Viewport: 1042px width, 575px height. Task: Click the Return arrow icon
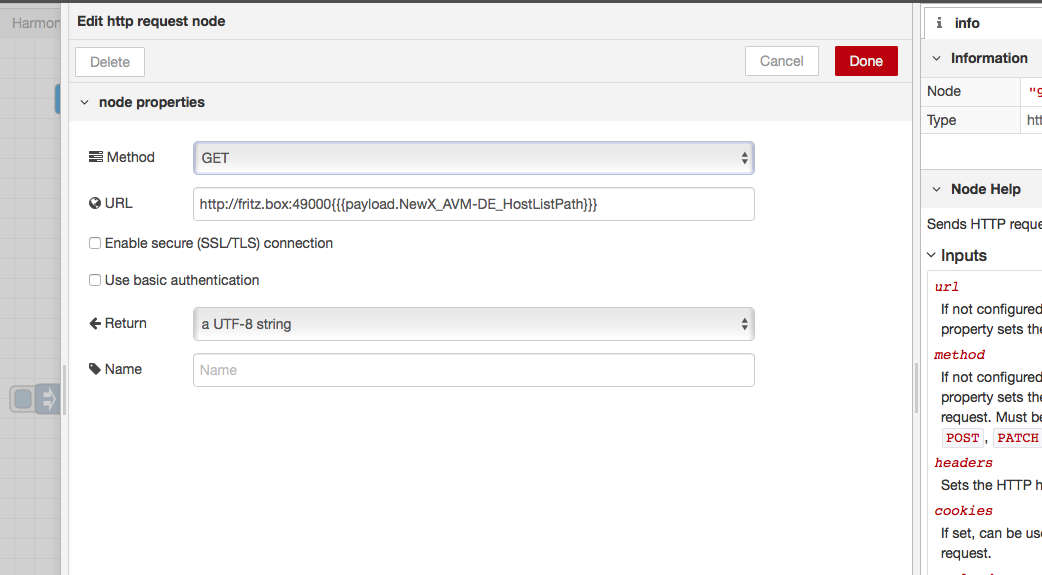click(95, 324)
